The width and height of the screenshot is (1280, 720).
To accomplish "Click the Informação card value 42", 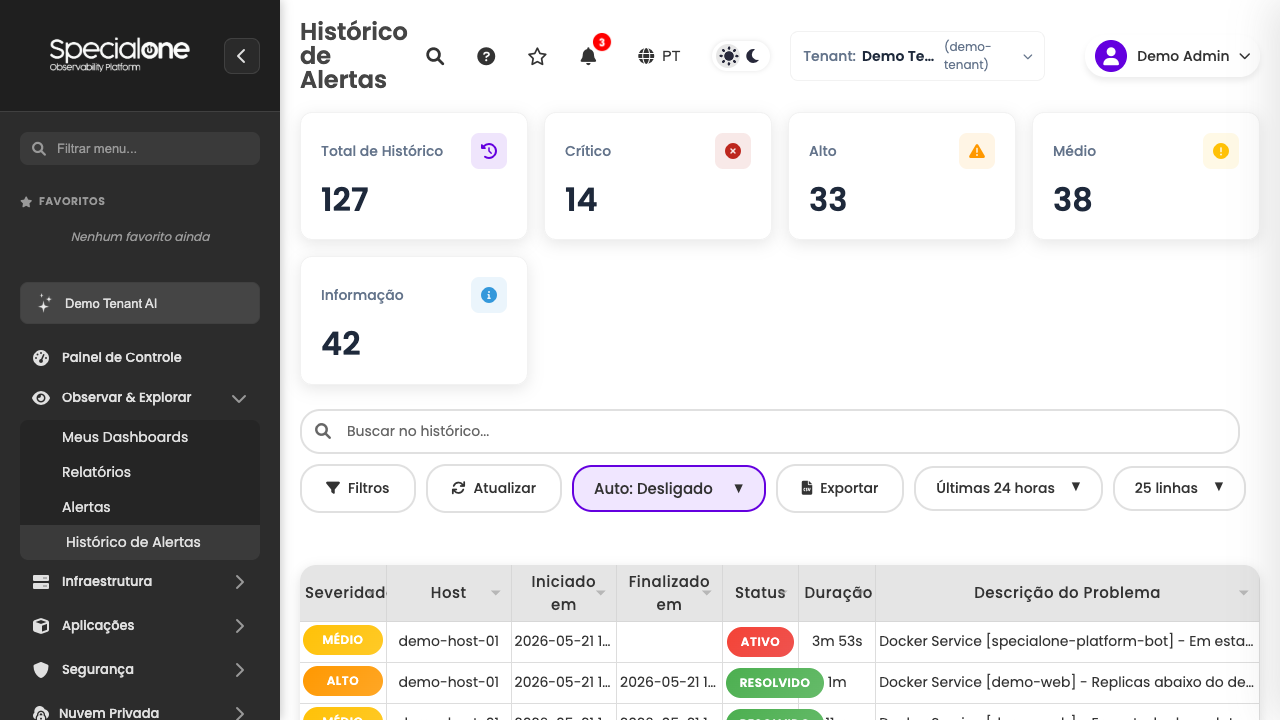I will pos(341,344).
